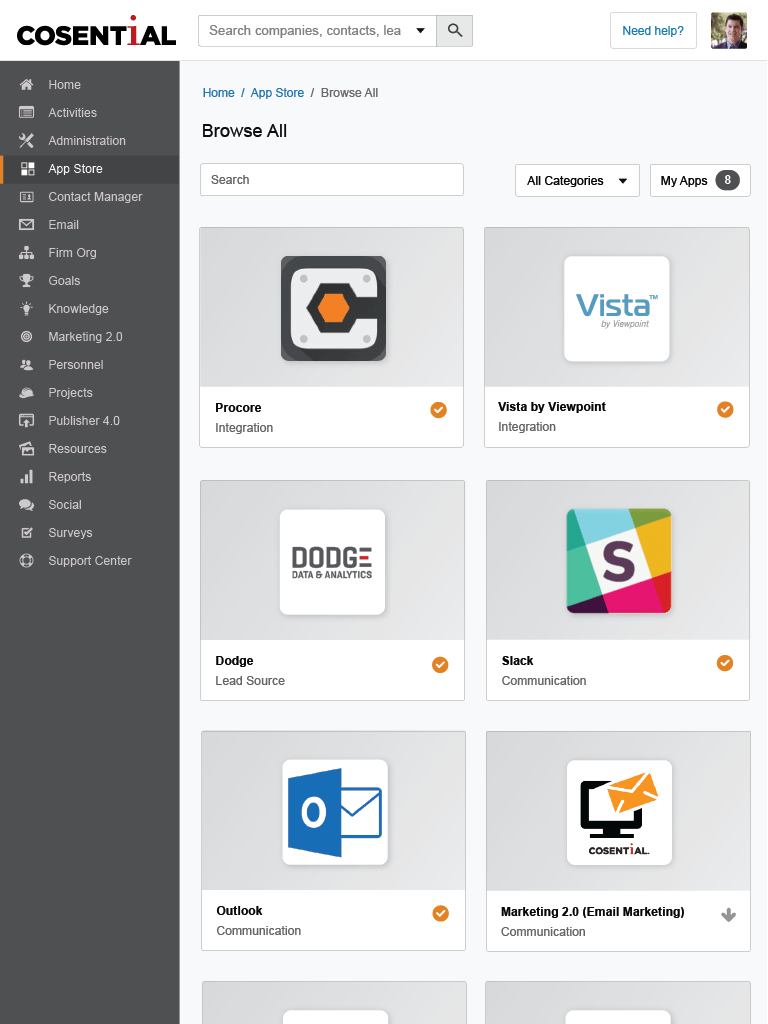Expand the global search scope dropdown arrow
Screen dimensions: 768x1024
[x=421, y=31]
